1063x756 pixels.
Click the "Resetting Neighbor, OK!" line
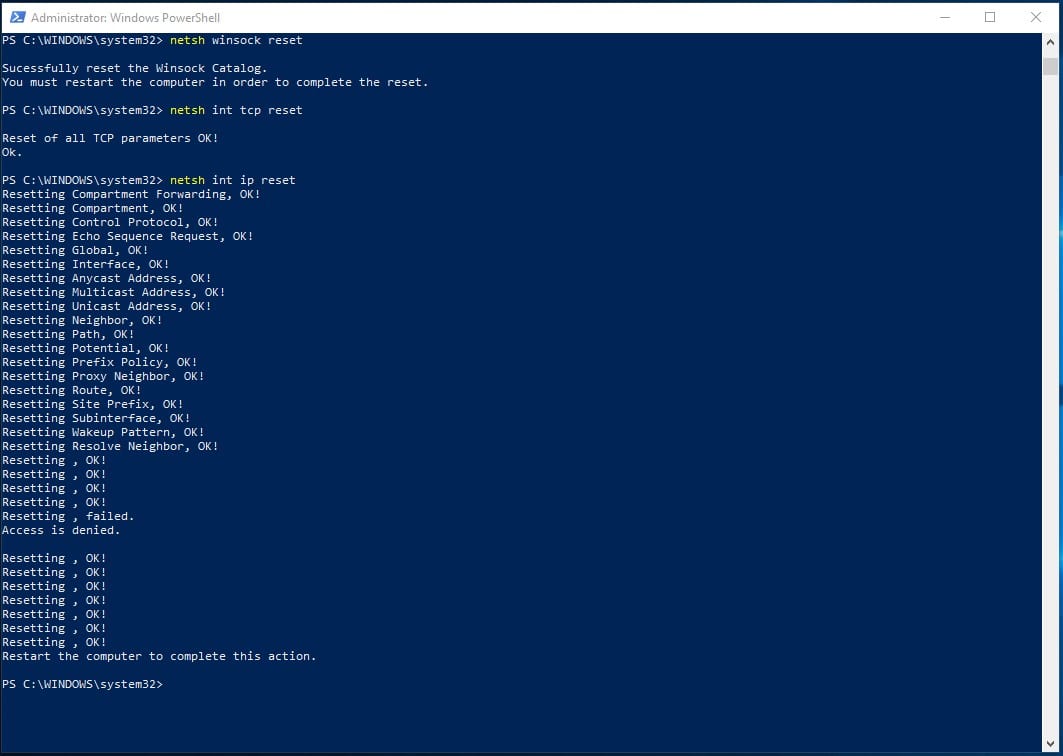click(x=82, y=321)
